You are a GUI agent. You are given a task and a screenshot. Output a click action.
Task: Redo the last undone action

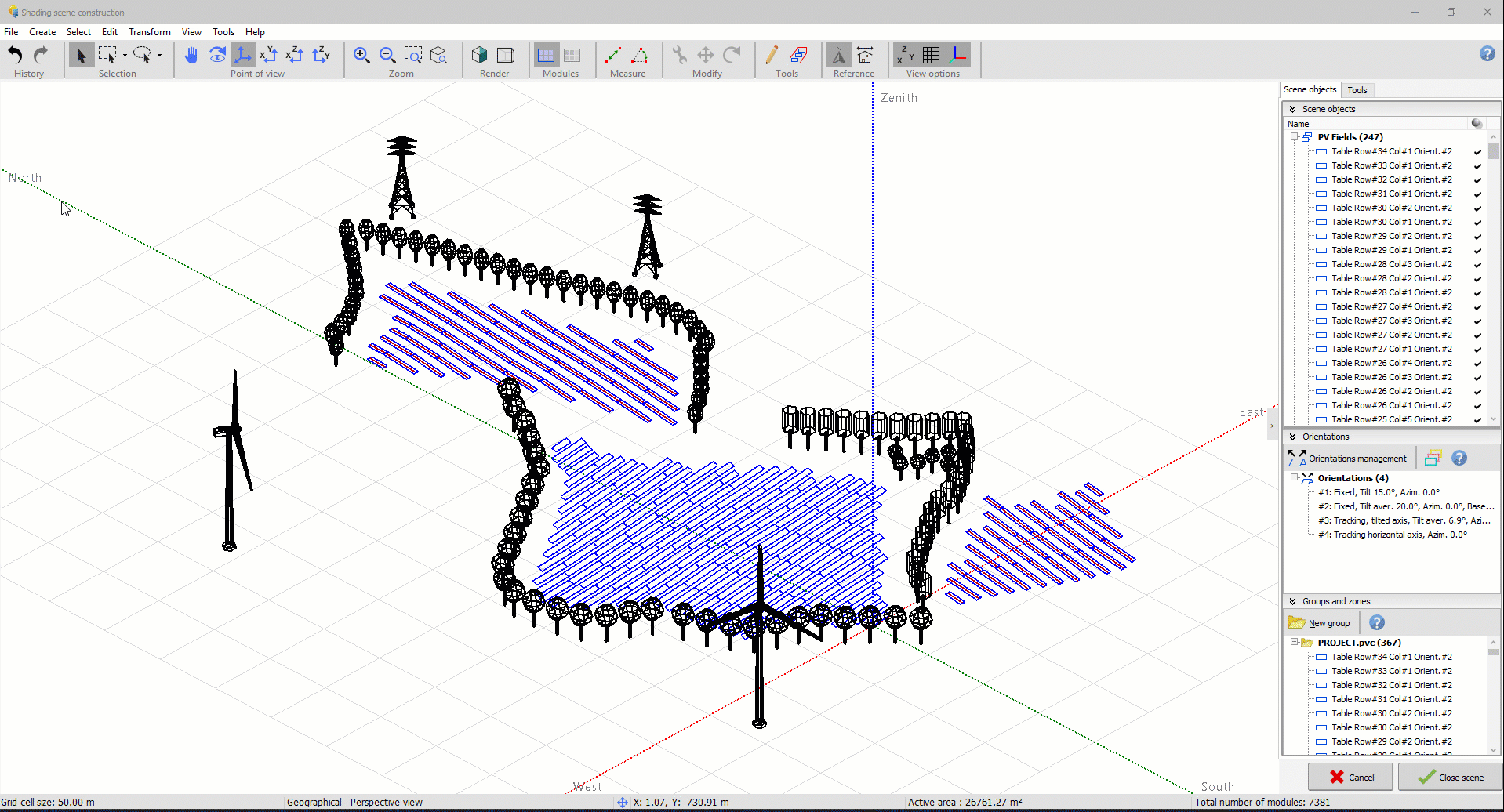[x=41, y=55]
